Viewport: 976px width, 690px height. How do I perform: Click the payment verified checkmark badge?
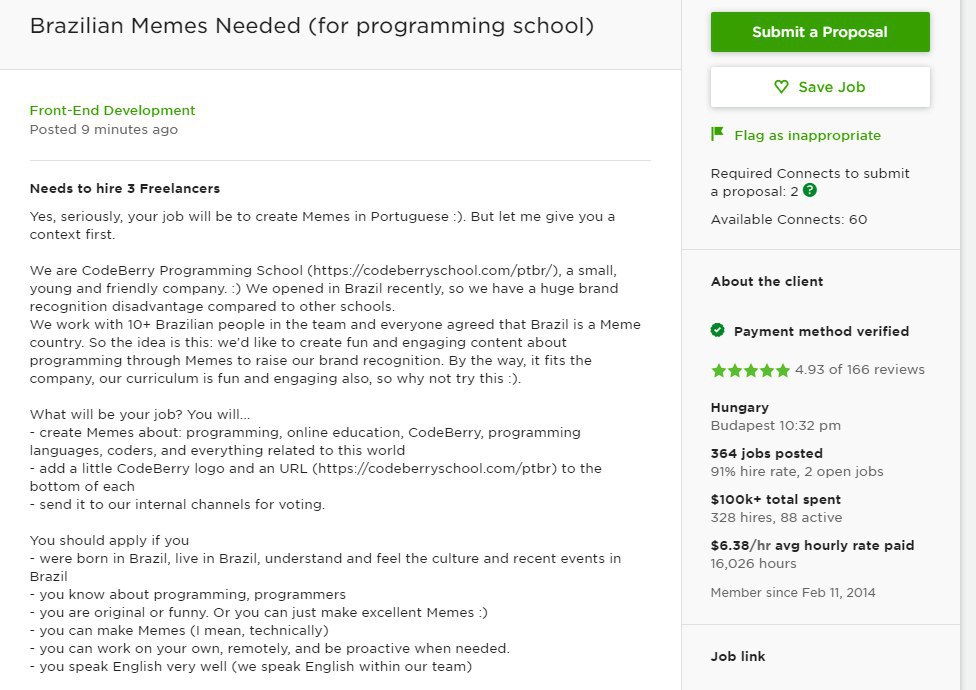pos(718,330)
